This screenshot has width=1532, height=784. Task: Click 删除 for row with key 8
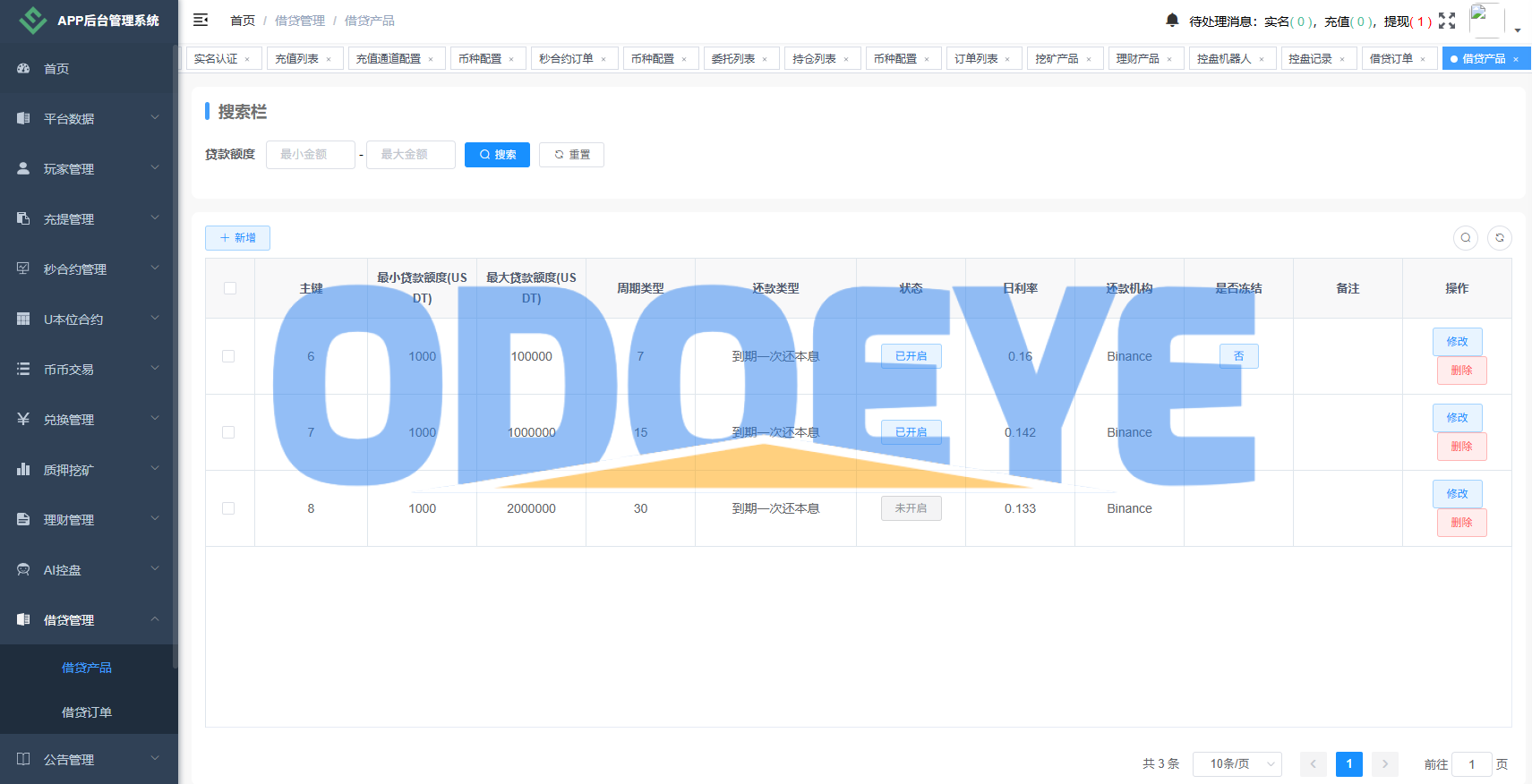click(x=1461, y=523)
